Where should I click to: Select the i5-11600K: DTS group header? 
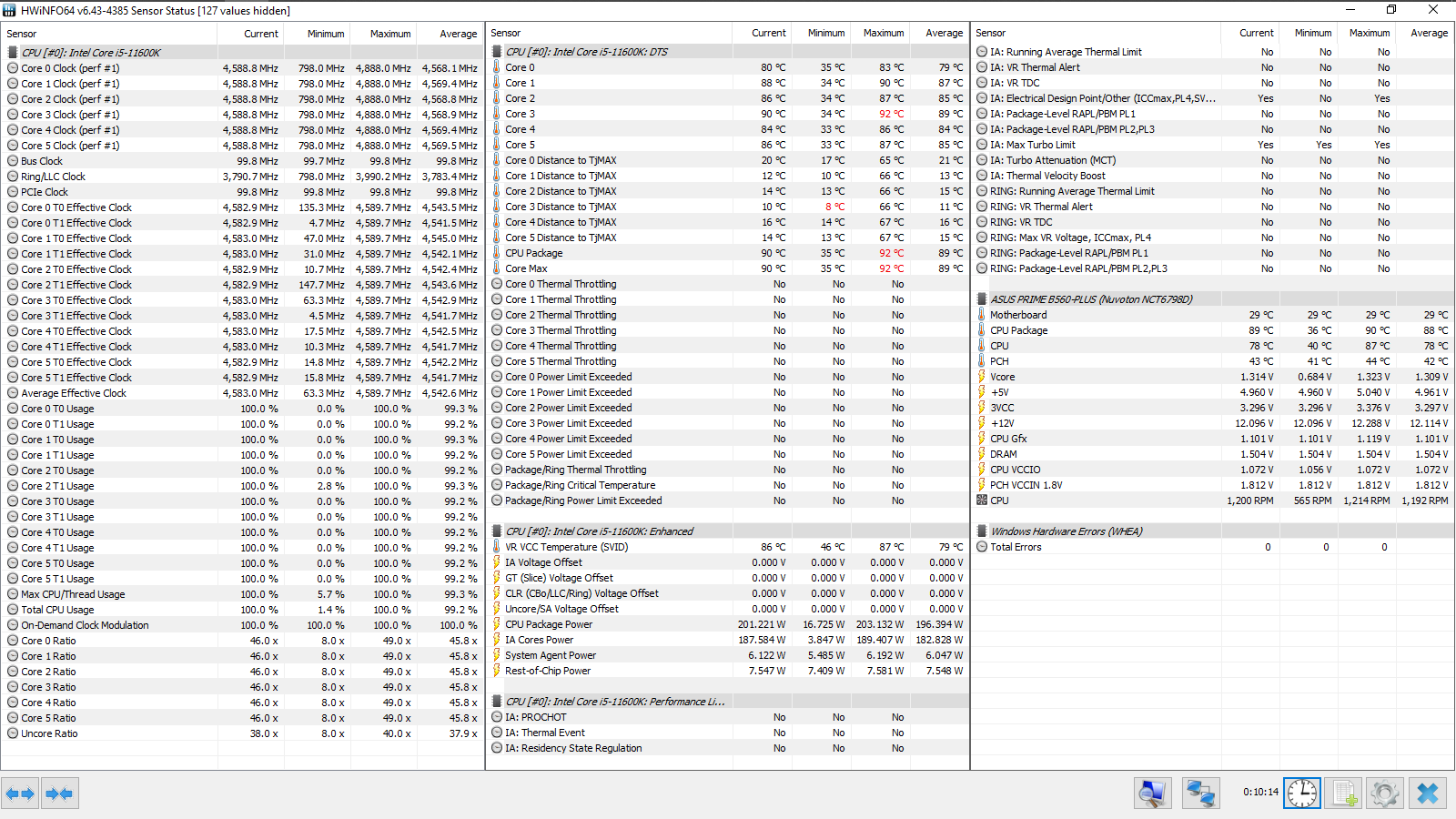point(727,52)
